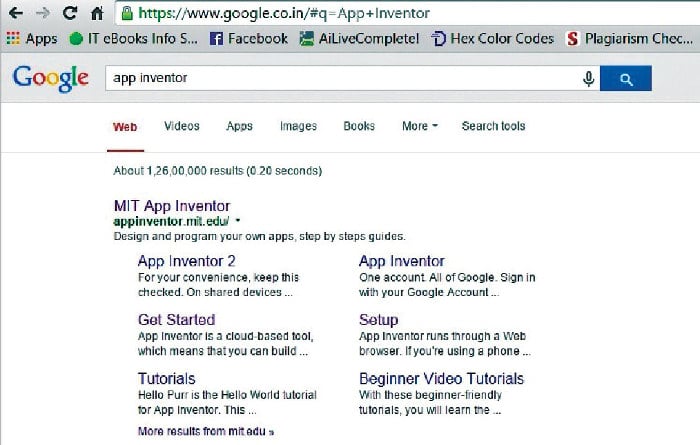Image resolution: width=700 pixels, height=445 pixels.
Task: Select the Videos search tab
Action: click(181, 126)
